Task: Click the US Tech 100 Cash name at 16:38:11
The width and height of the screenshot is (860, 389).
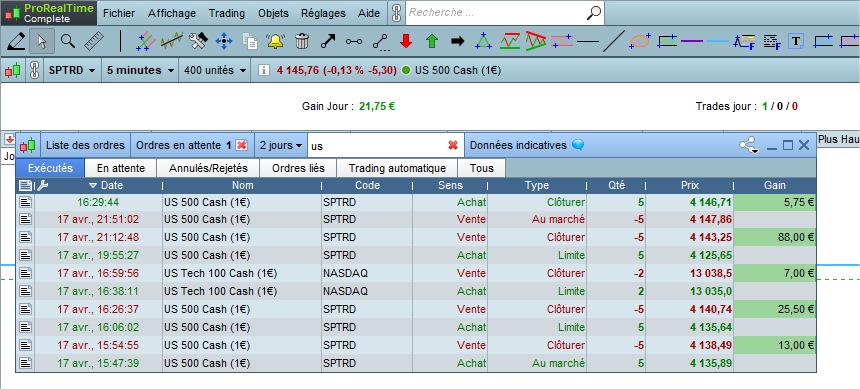Action: [x=220, y=291]
